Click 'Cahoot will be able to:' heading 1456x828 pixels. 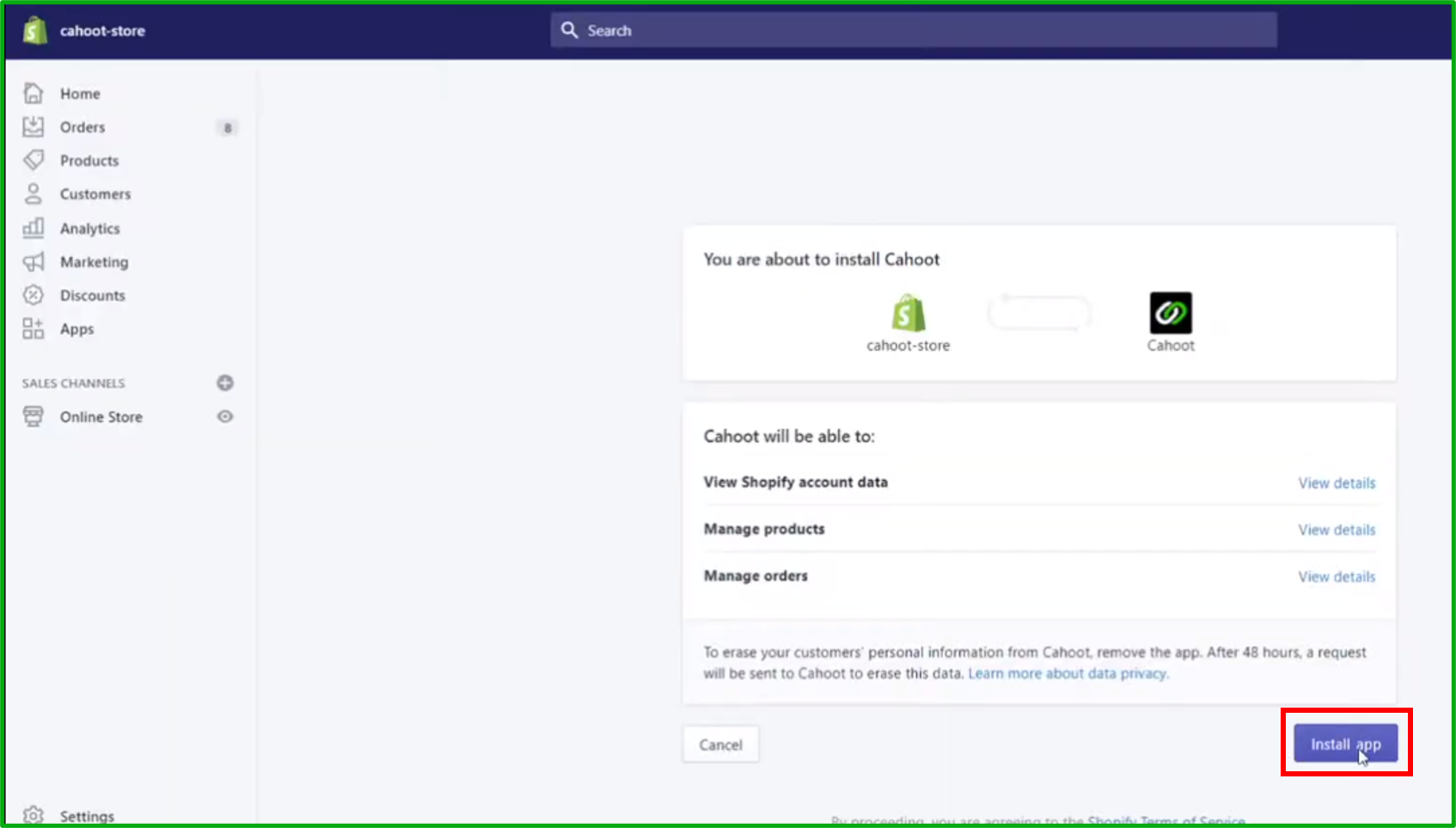[789, 437]
